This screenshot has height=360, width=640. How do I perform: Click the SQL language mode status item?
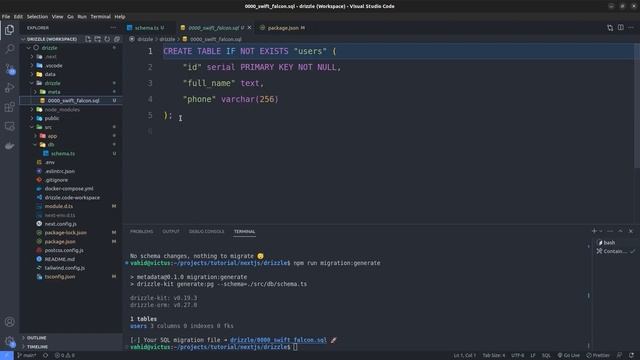546,356
